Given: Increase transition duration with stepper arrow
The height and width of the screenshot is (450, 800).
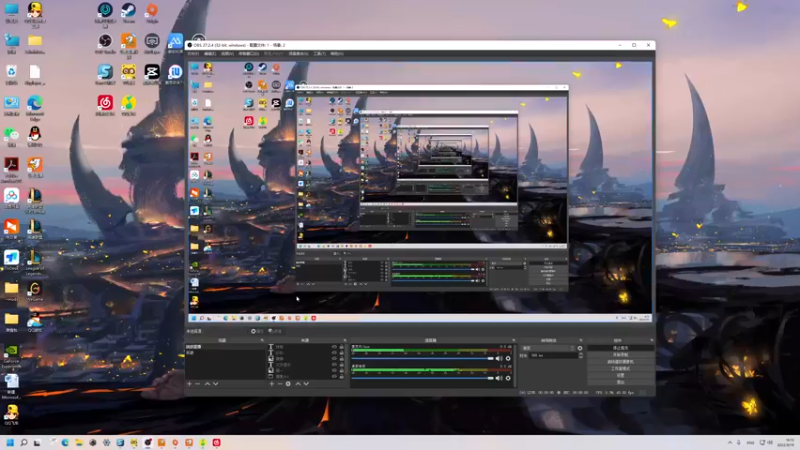Looking at the screenshot, I should tap(581, 354).
